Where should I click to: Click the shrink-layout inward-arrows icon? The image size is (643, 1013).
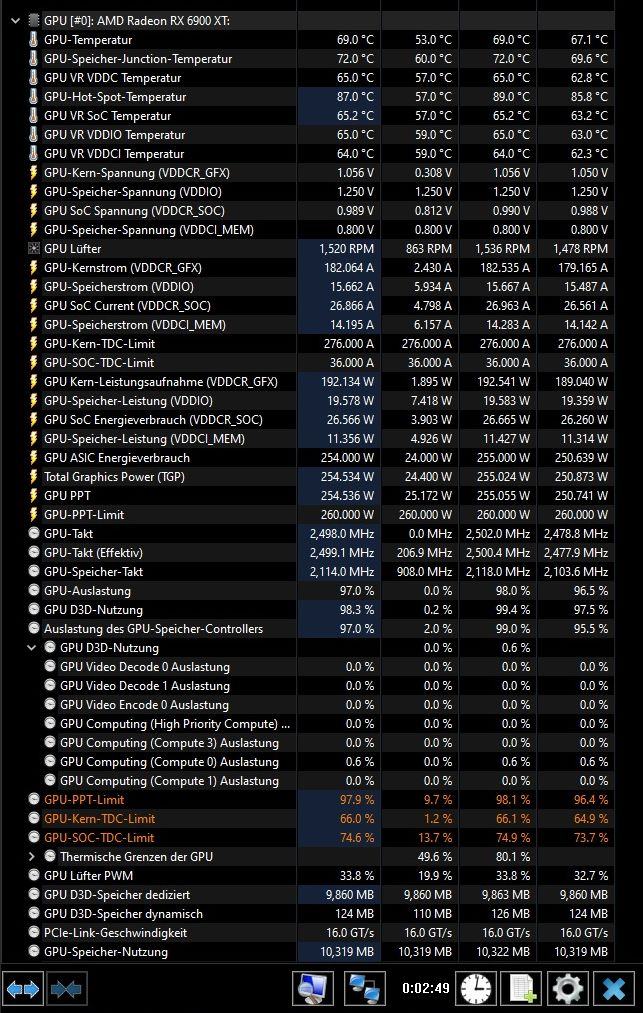67,988
